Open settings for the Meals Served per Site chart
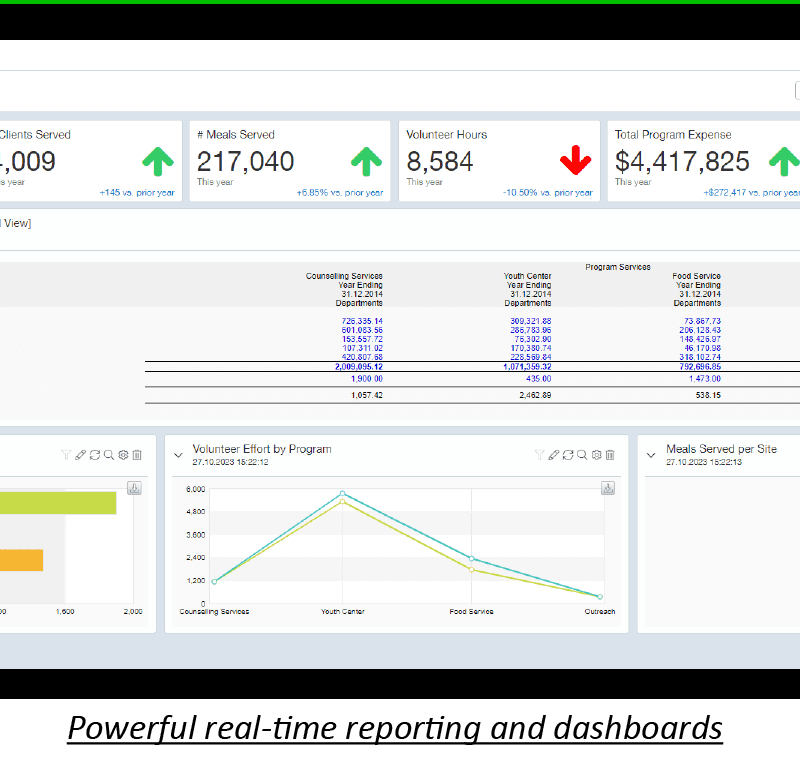 pyautogui.click(x=797, y=455)
